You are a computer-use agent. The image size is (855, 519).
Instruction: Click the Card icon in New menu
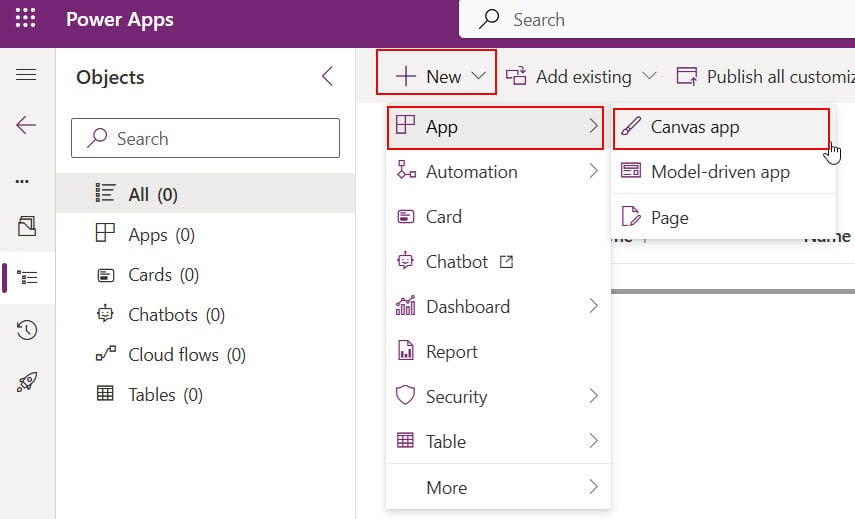[405, 216]
